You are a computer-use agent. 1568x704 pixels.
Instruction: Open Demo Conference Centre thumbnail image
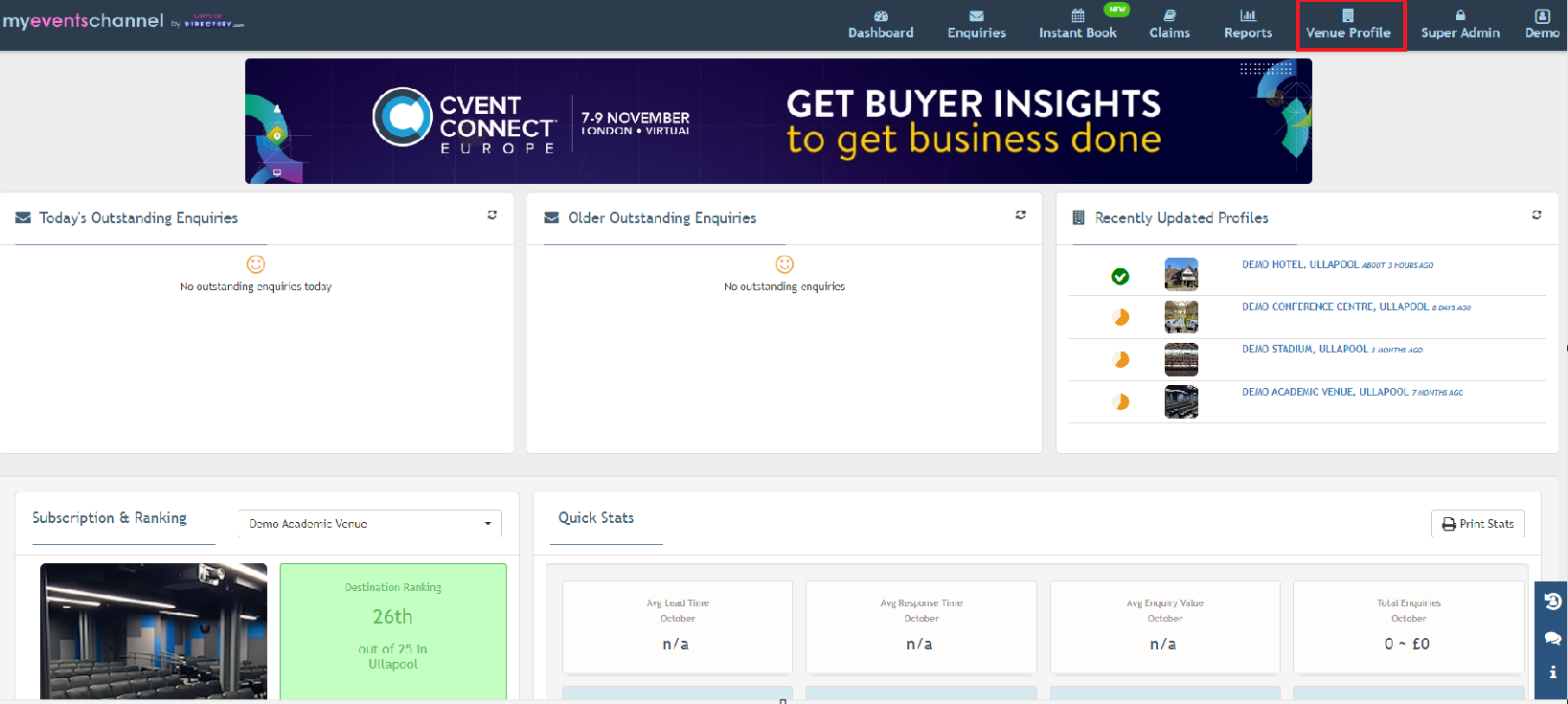[1181, 317]
